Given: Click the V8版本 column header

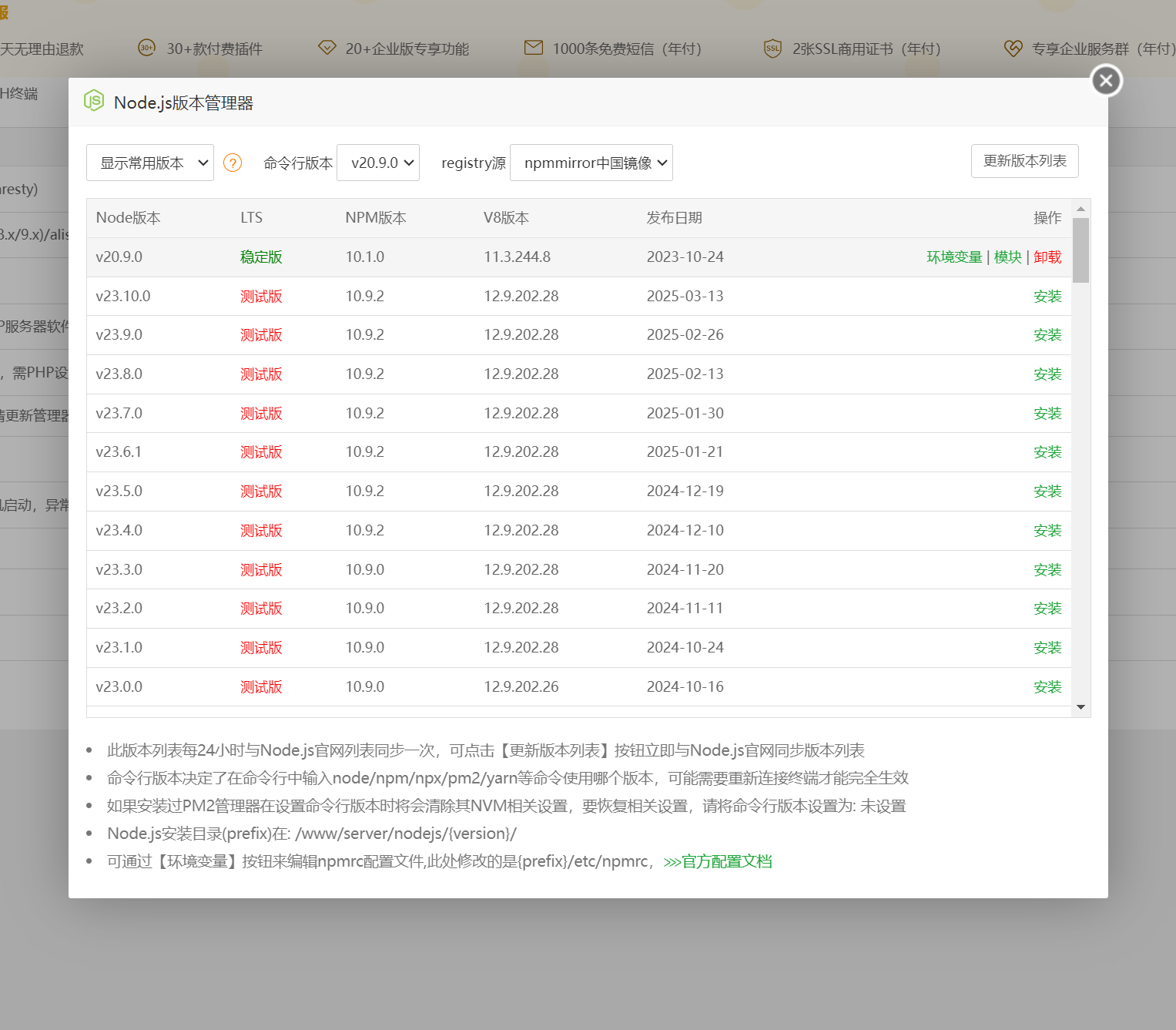Looking at the screenshot, I should coord(506,218).
